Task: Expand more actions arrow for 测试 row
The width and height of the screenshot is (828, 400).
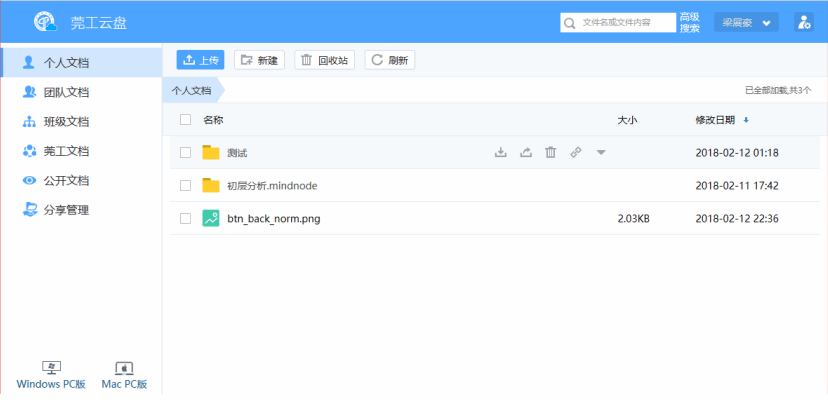Action: point(601,153)
